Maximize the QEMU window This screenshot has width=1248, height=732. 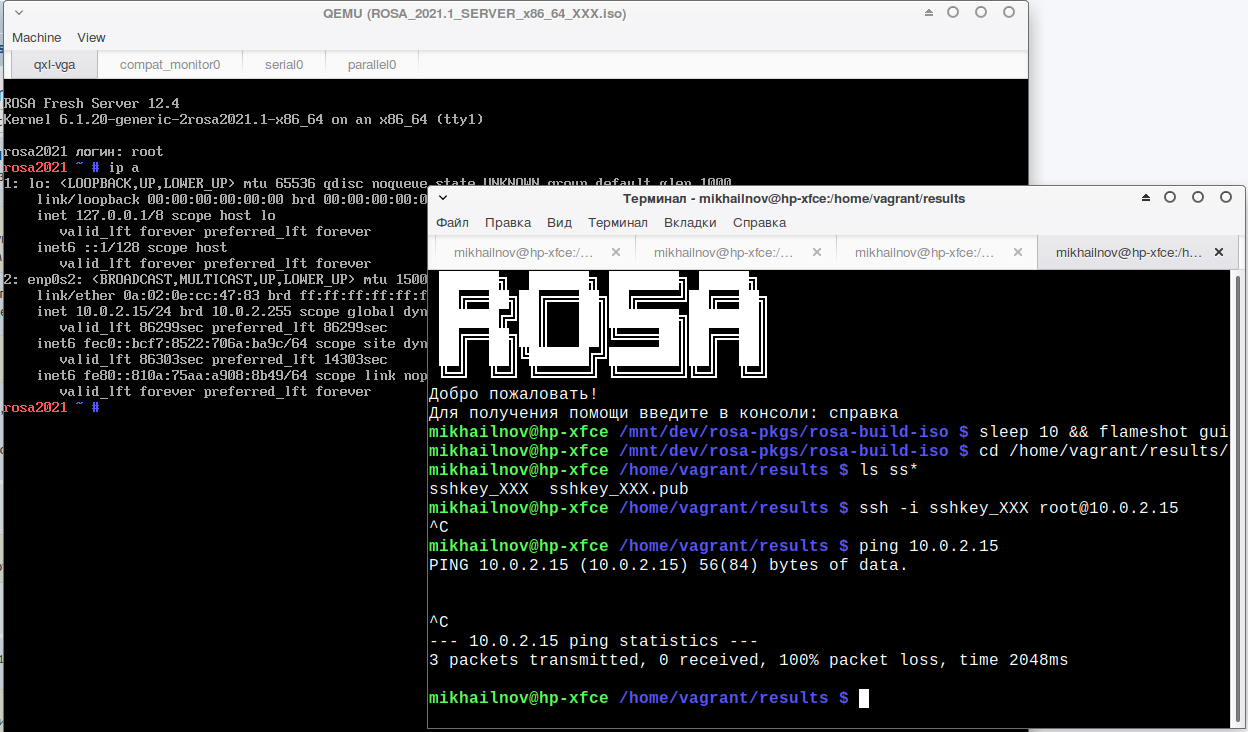[x=981, y=13]
